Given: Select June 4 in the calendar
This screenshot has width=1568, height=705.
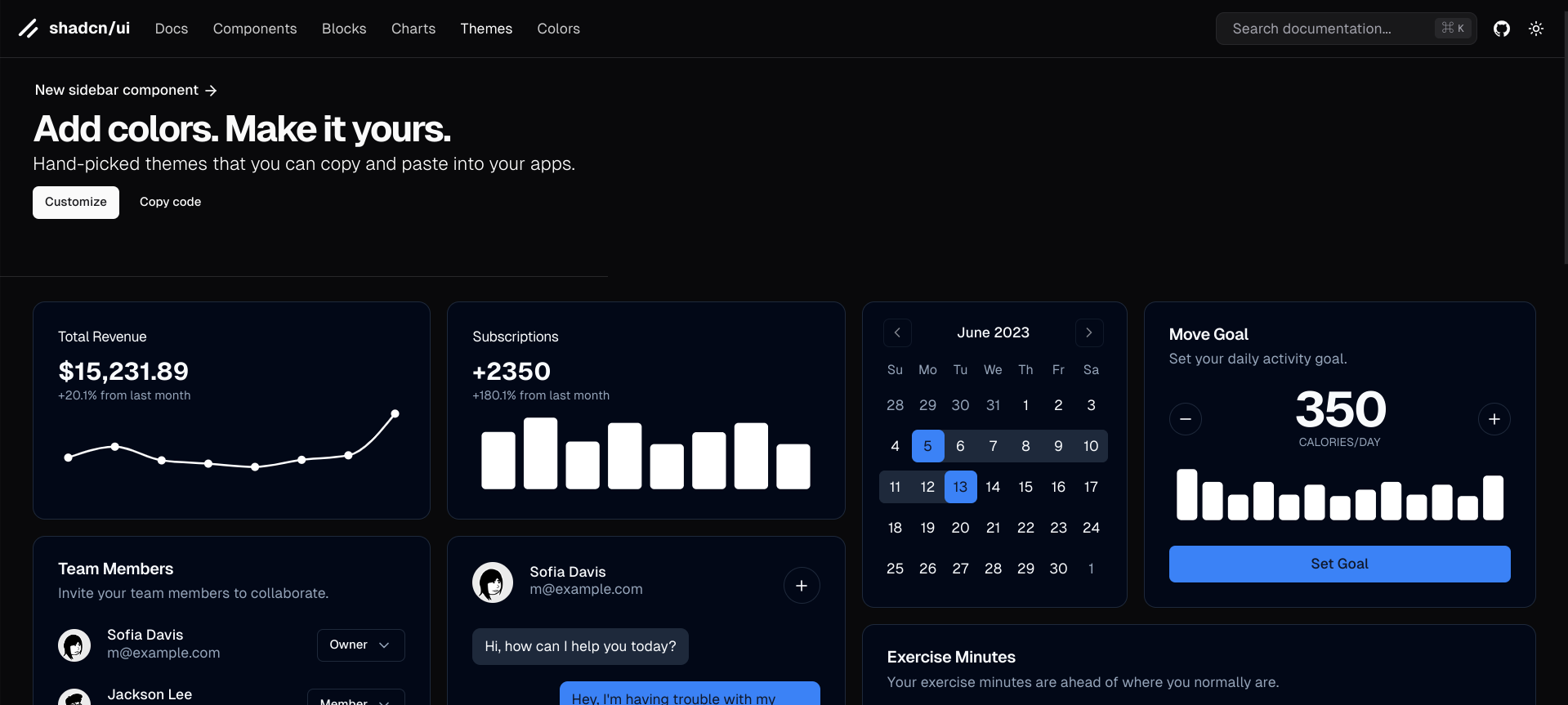Looking at the screenshot, I should [x=895, y=446].
